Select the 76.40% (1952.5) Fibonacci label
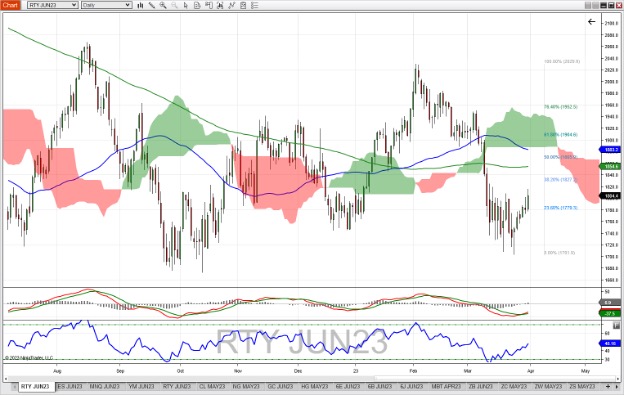 click(561, 107)
